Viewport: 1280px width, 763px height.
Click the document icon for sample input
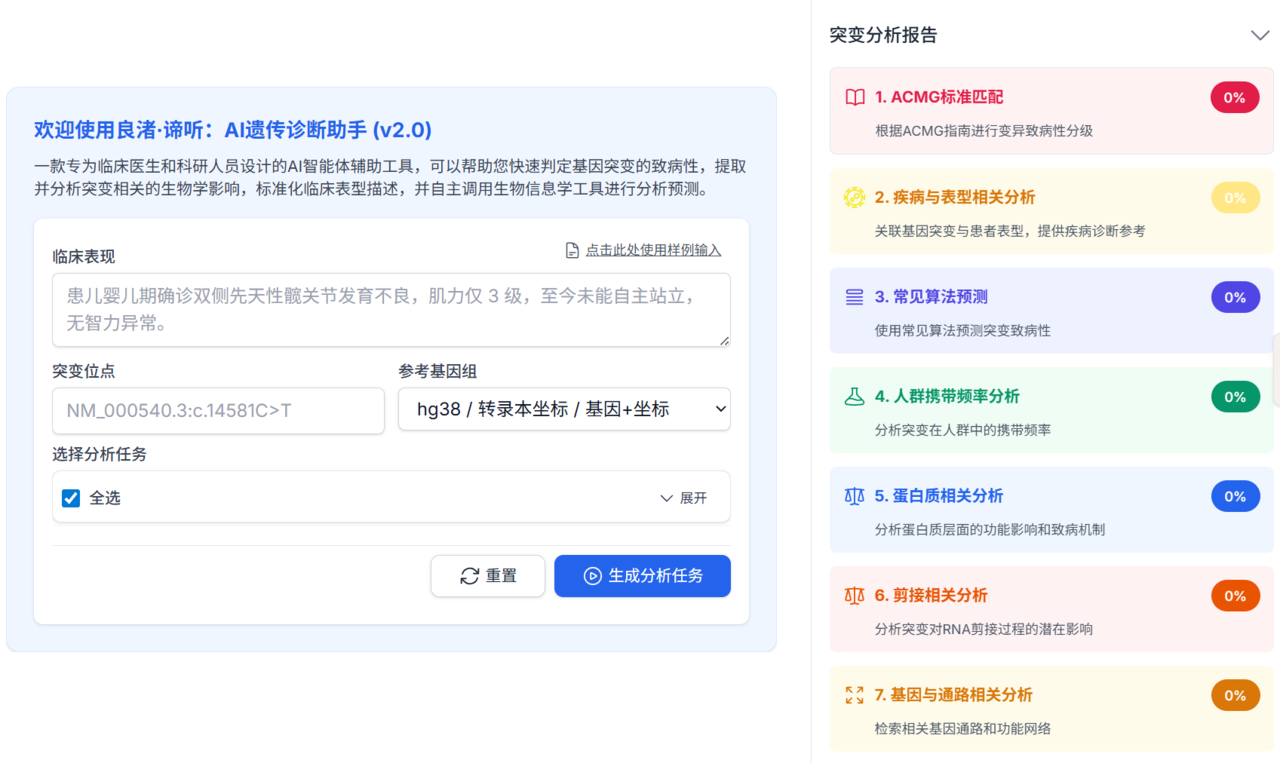click(572, 250)
